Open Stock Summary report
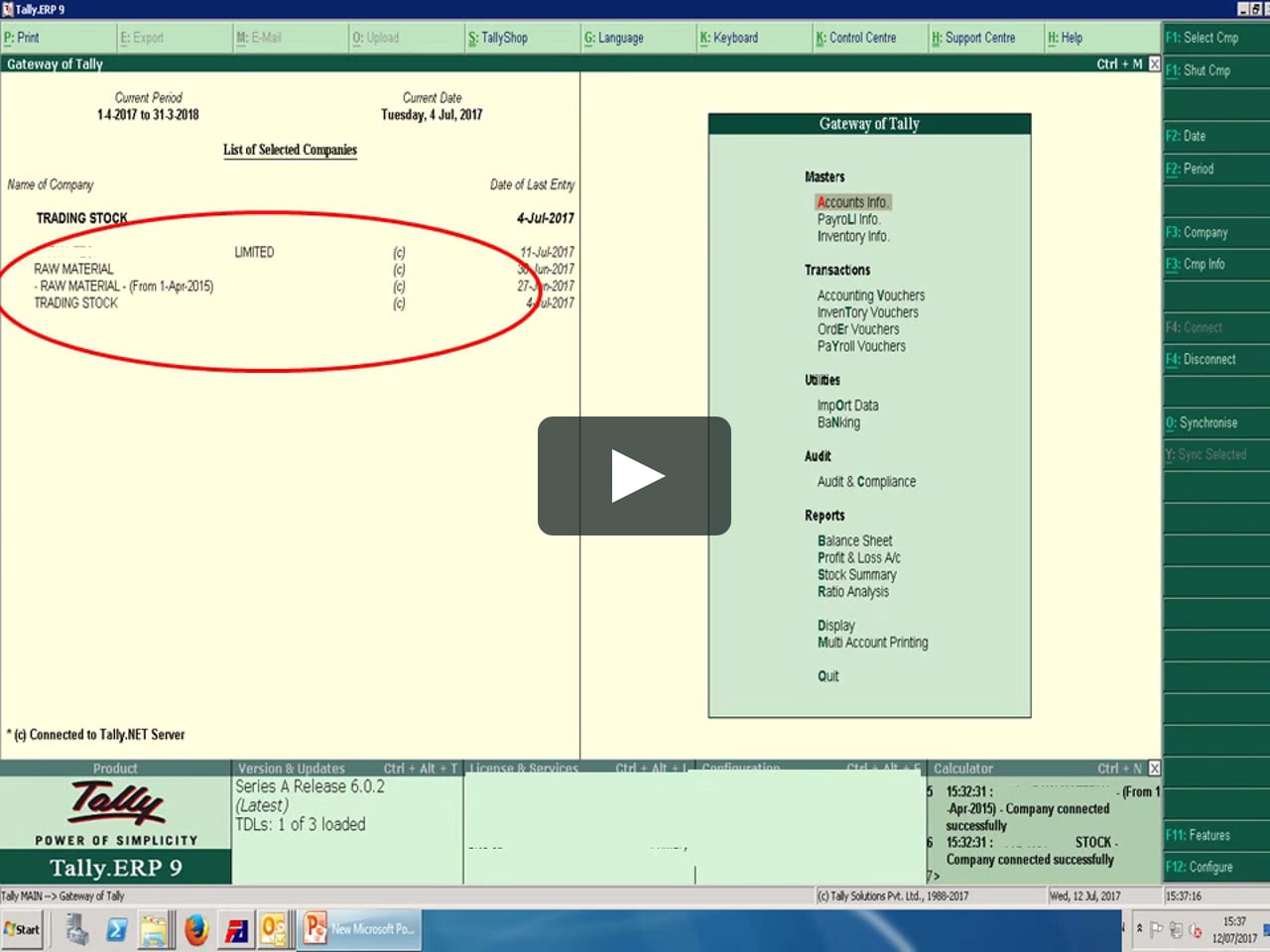Viewport: 1270px width, 952px height. point(856,575)
